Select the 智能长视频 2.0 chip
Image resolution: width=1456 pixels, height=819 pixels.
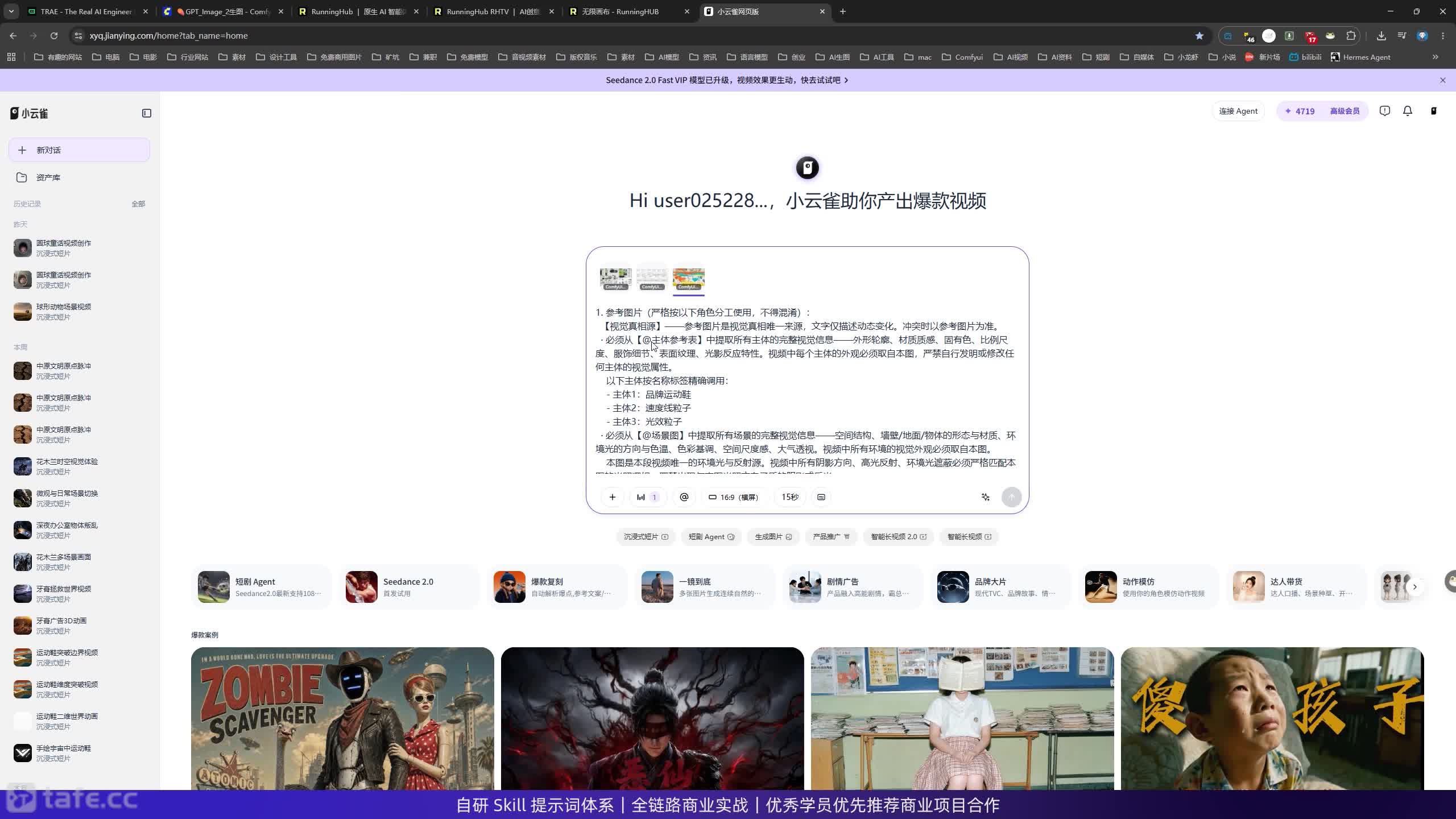click(898, 537)
